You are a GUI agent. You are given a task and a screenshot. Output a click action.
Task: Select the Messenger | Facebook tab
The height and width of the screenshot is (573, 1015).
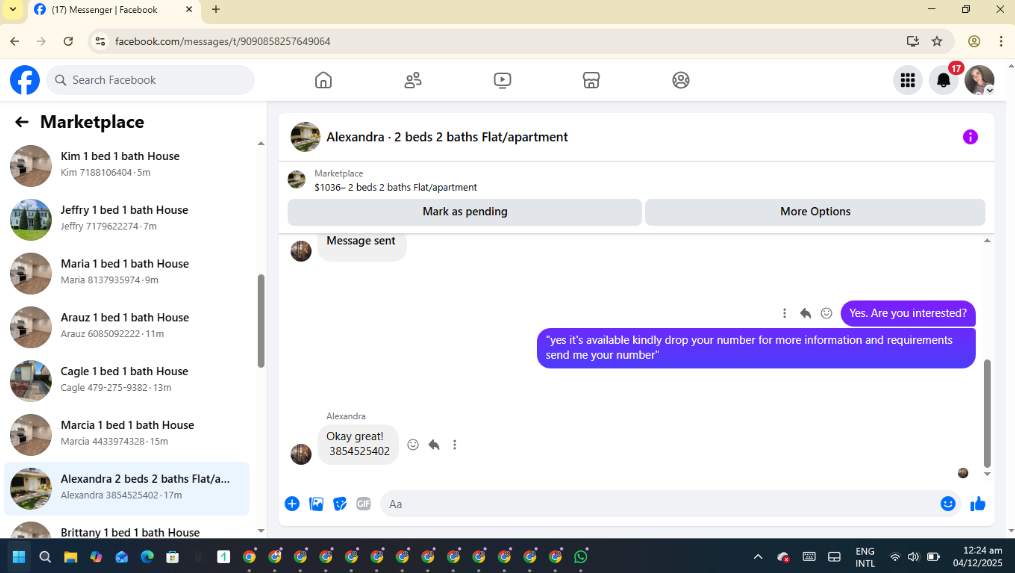113,10
